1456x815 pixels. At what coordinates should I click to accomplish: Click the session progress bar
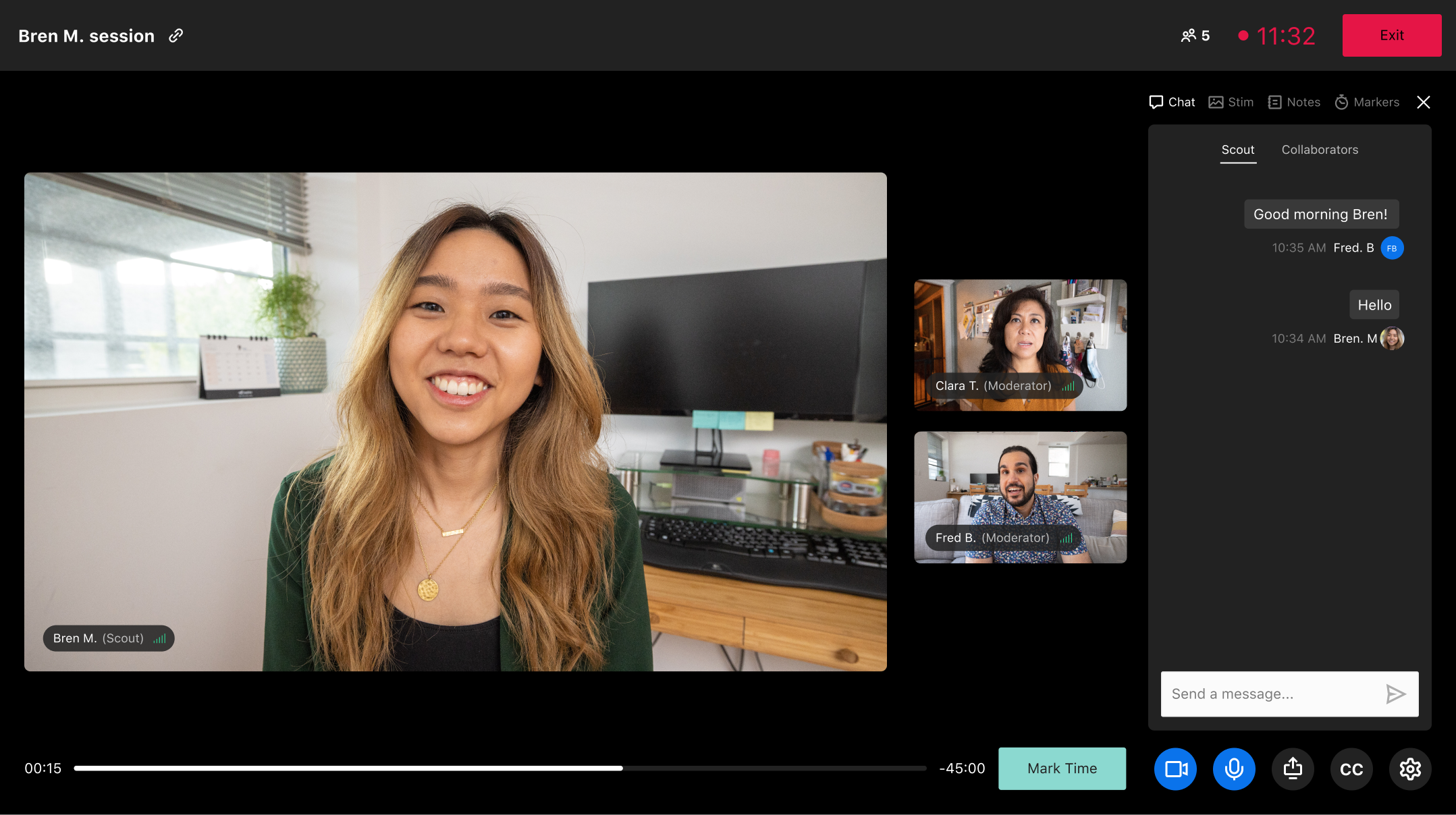(500, 768)
